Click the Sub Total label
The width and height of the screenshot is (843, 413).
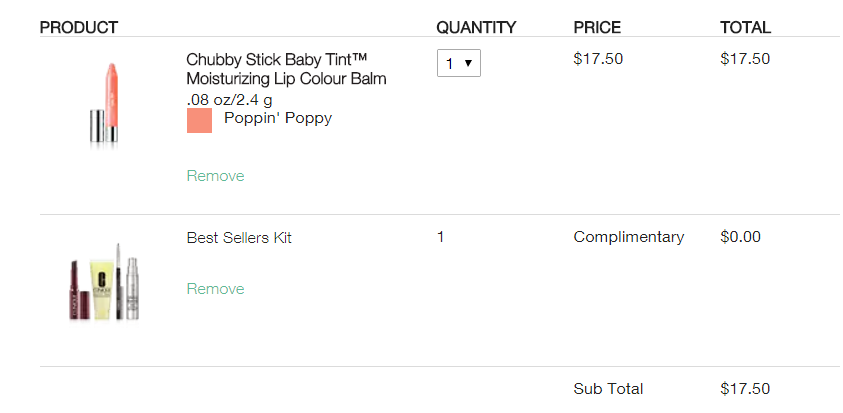pos(608,389)
